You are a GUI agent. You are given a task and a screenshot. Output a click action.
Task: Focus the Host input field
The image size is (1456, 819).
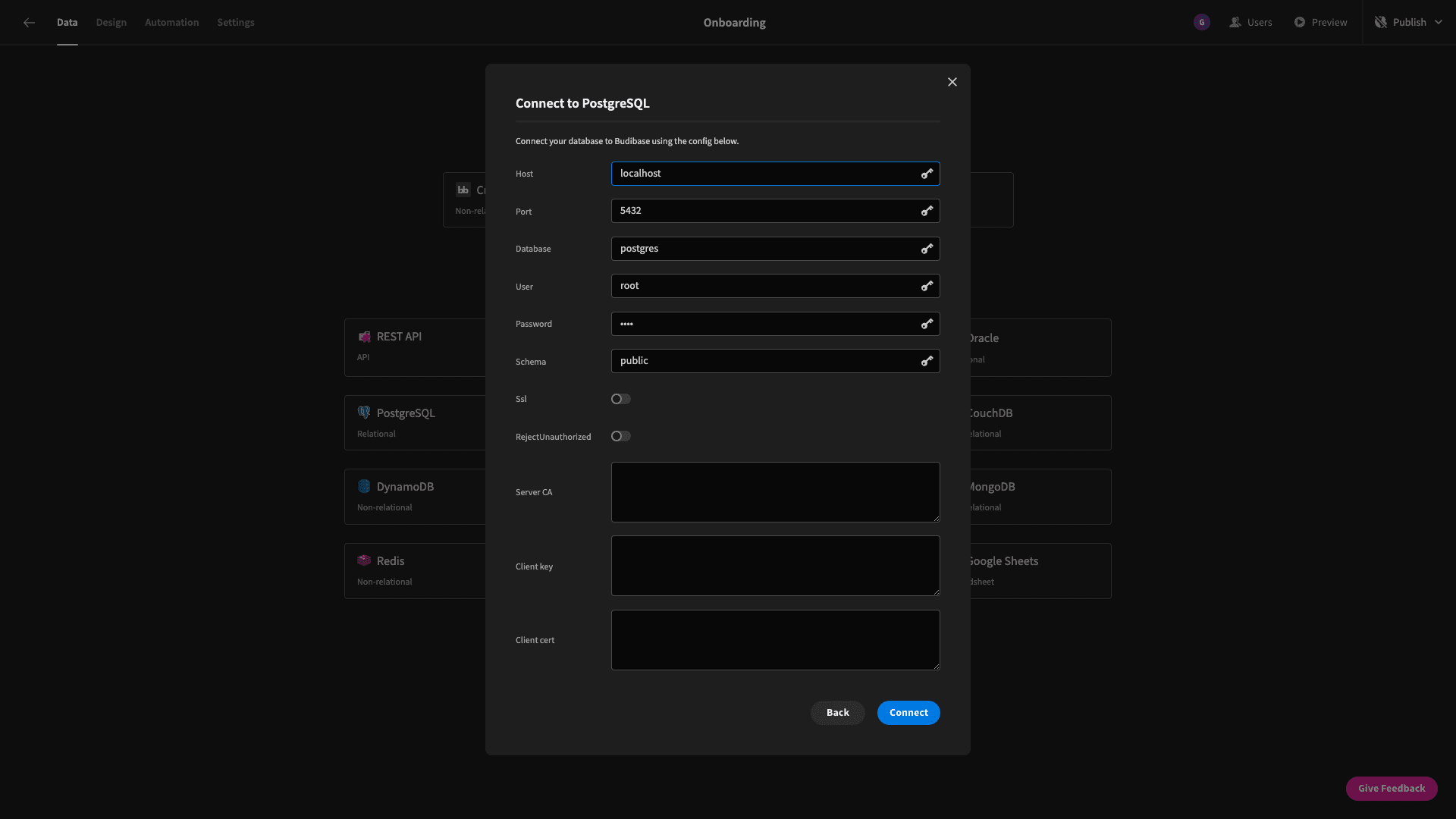(775, 174)
